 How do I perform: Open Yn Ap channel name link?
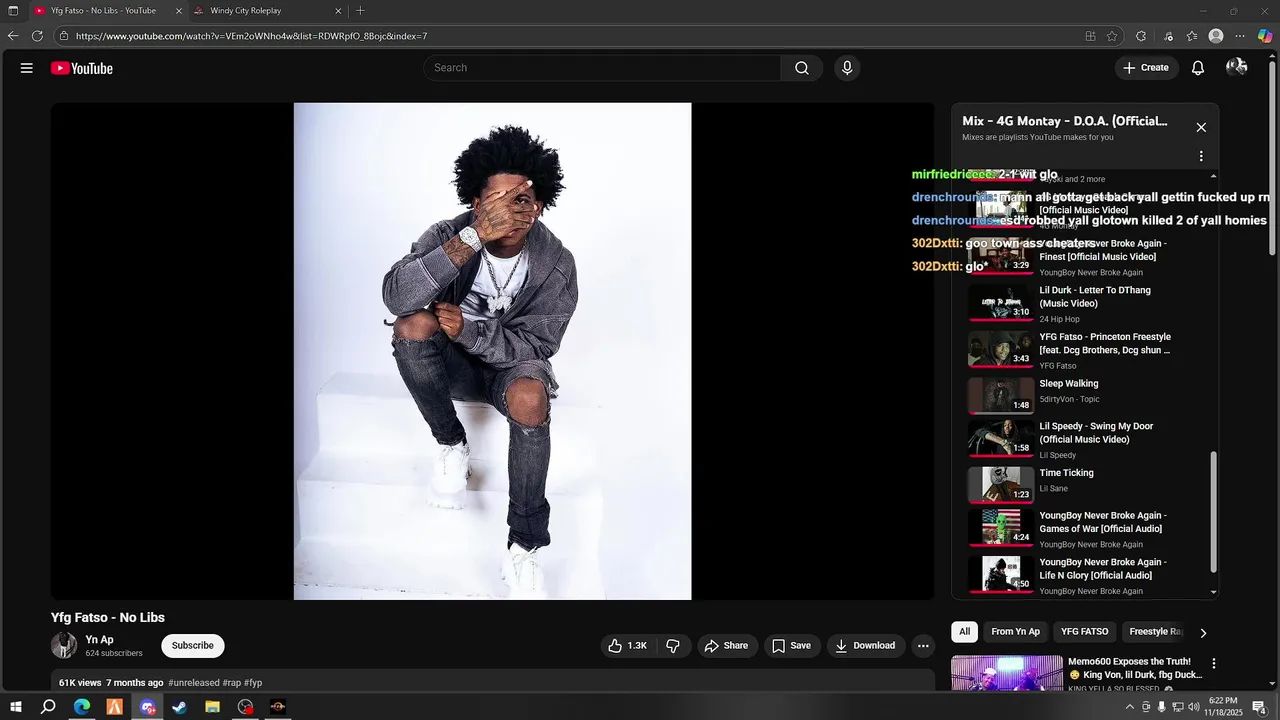pyautogui.click(x=99, y=640)
